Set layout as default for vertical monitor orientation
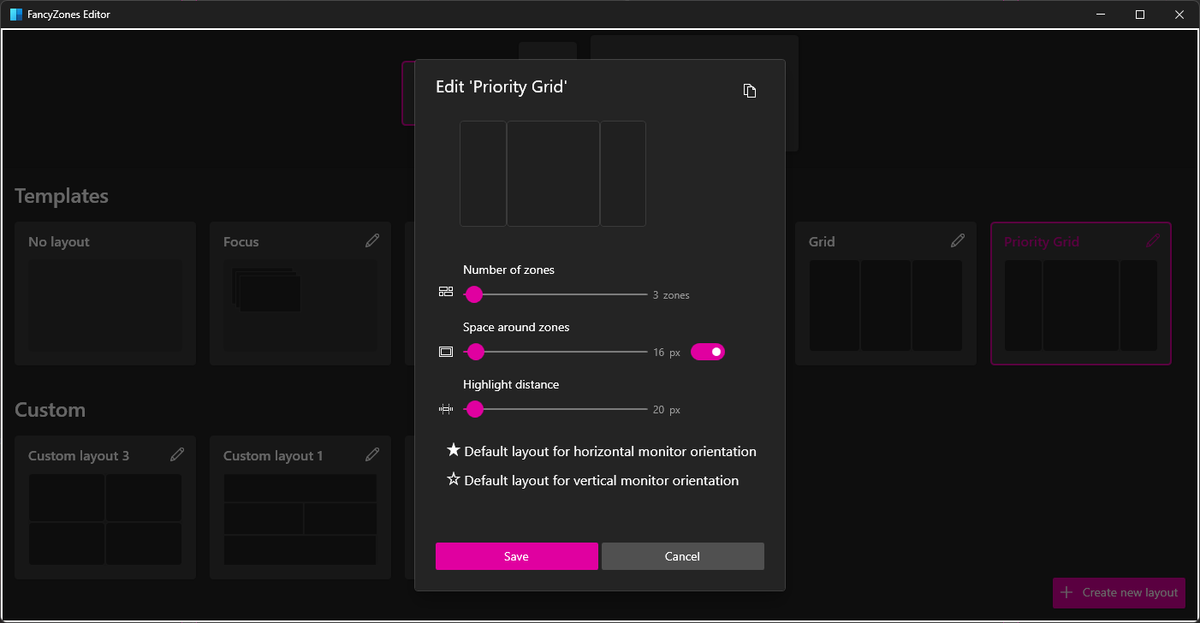1200x623 pixels. click(x=453, y=480)
